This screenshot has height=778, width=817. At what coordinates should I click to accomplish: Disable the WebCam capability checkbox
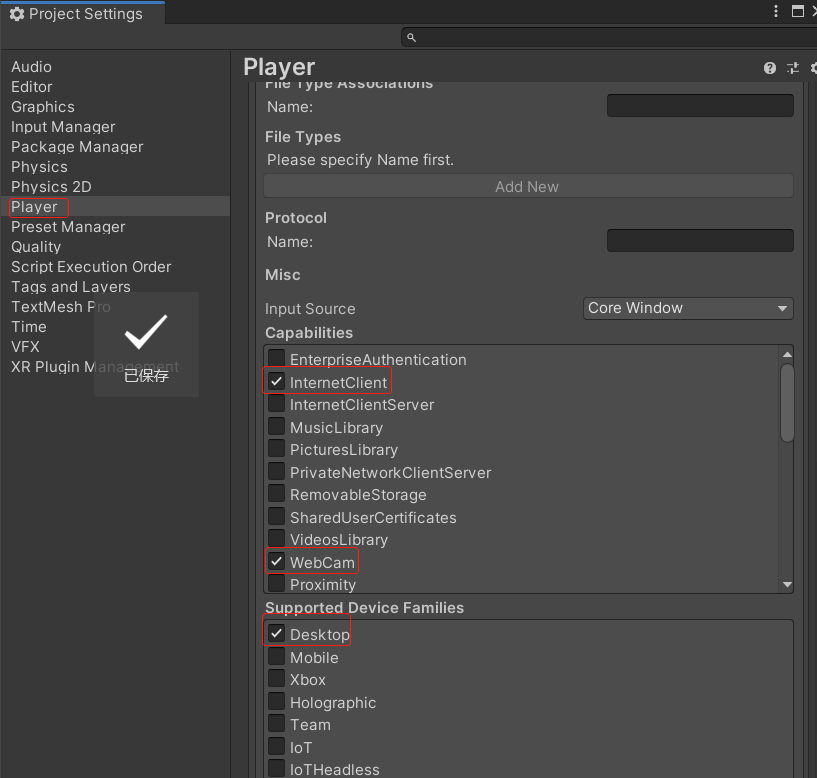pos(277,562)
